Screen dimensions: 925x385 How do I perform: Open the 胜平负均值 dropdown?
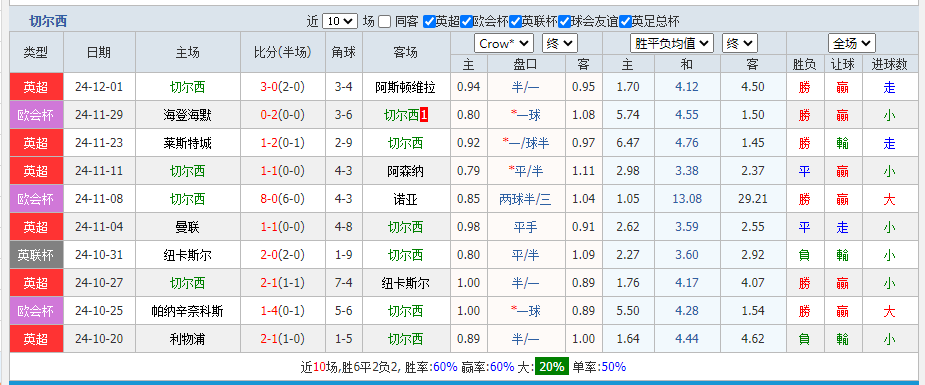pos(672,43)
